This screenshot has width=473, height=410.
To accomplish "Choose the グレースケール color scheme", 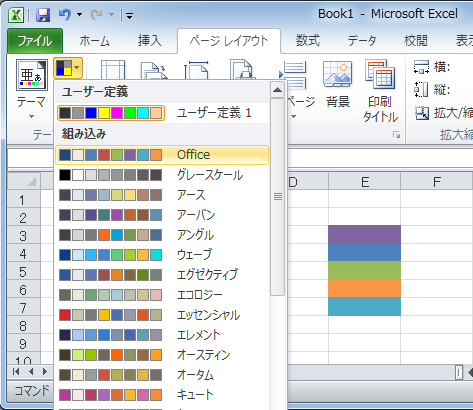I will [x=162, y=175].
